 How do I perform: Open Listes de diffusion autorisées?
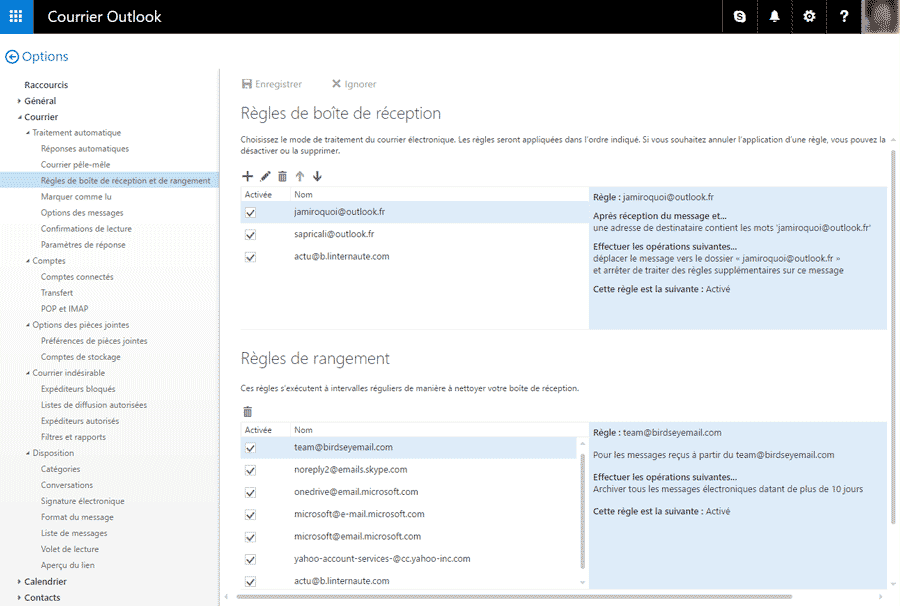pos(94,405)
